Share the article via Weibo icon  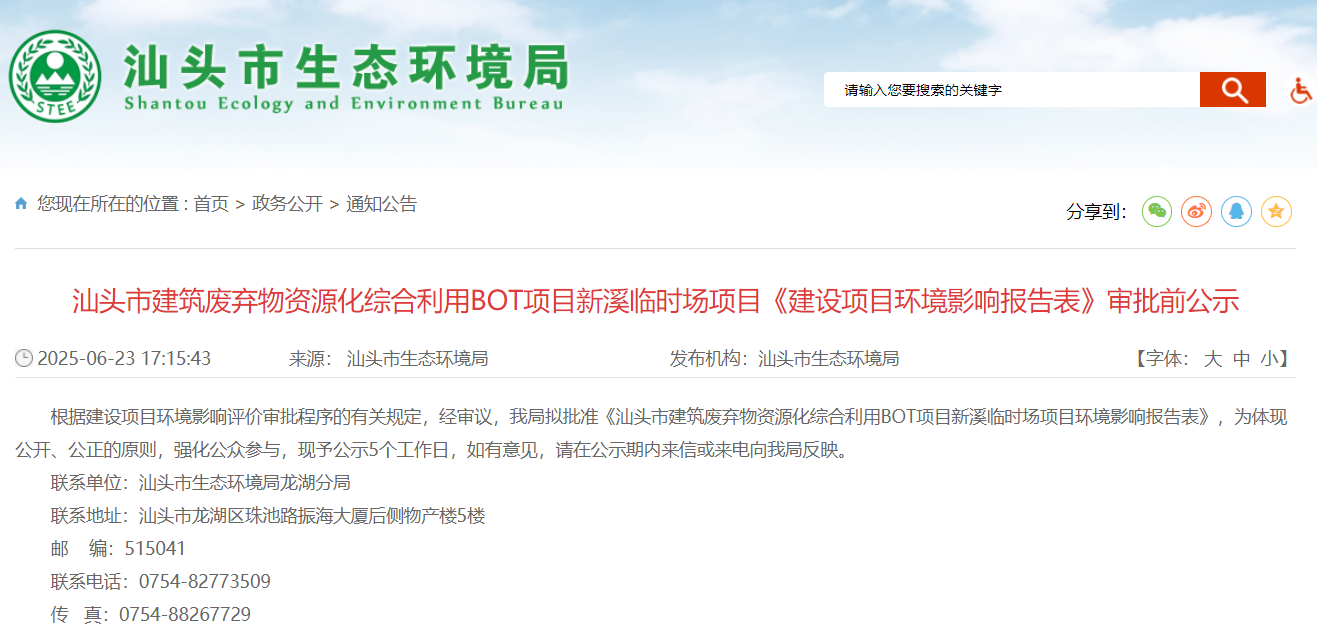coord(1196,211)
